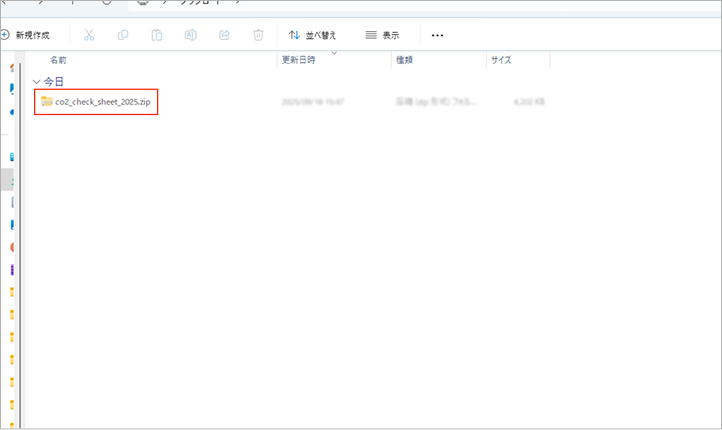This screenshot has height=430, width=722.
Task: Click the サイズ column header
Action: [x=501, y=60]
